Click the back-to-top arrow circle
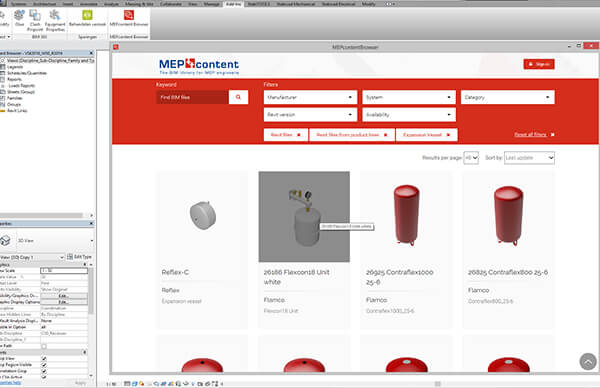Screen dimensions: 600x388 click(588, 361)
